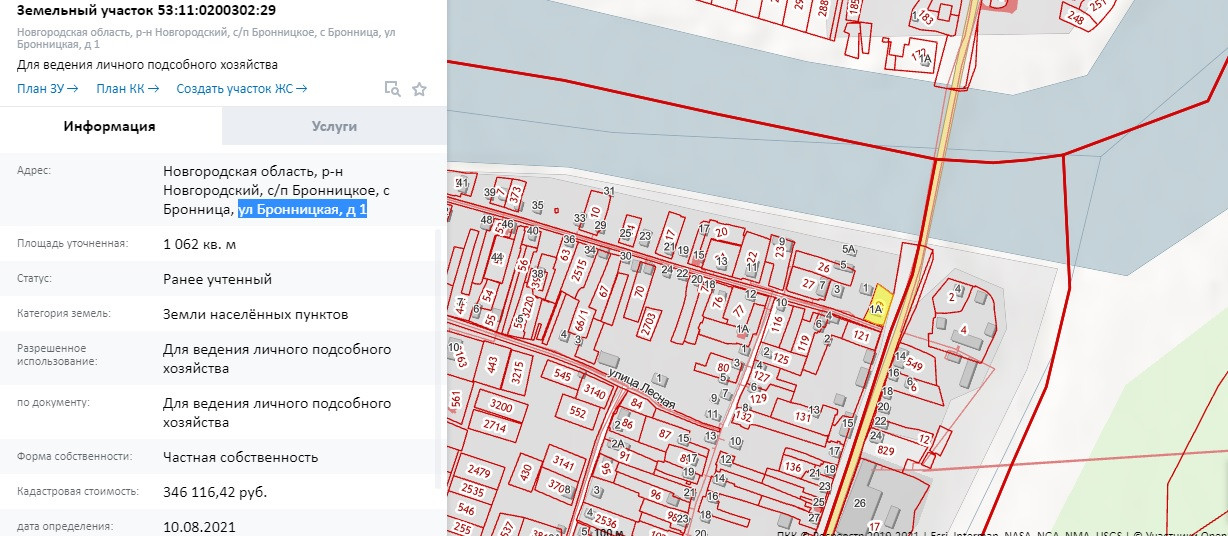Click ownership value Частная собственность
The image size is (1228, 536).
(x=241, y=457)
